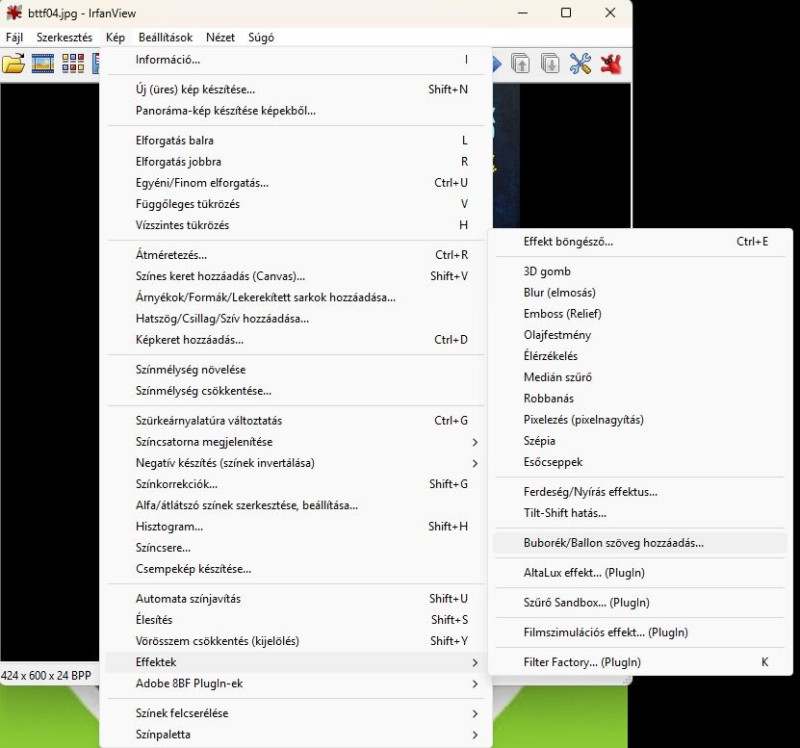Open Színkorrekciók... dialog
Viewport: 800px width, 748px height.
296,484
